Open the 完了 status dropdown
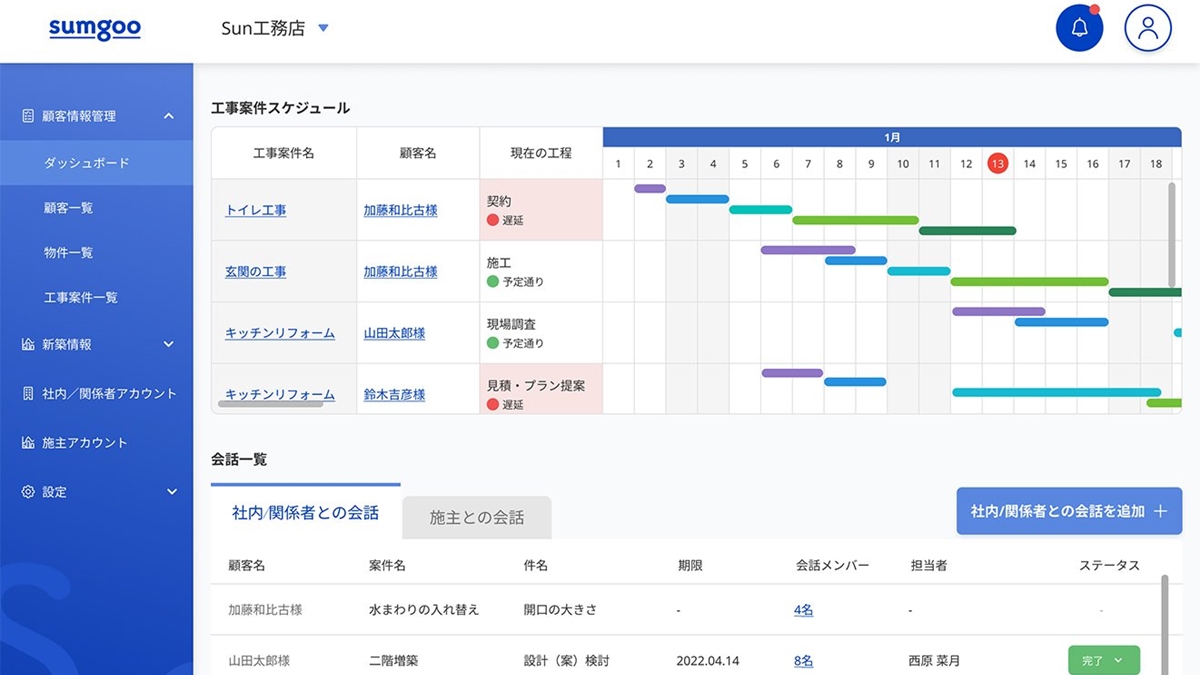The image size is (1200, 675). 1103,661
